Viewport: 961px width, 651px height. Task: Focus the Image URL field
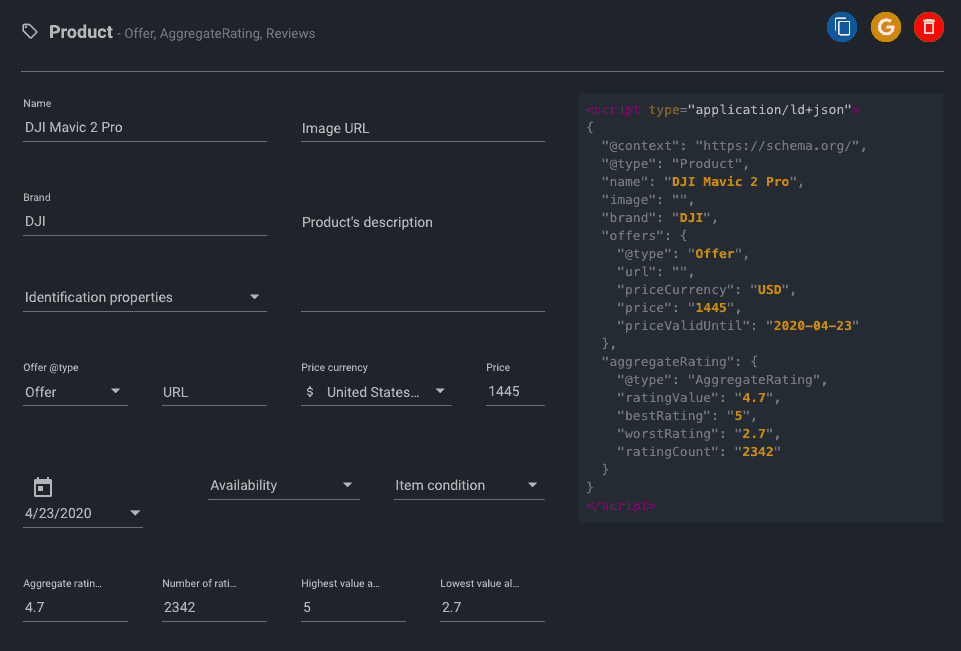(x=423, y=128)
